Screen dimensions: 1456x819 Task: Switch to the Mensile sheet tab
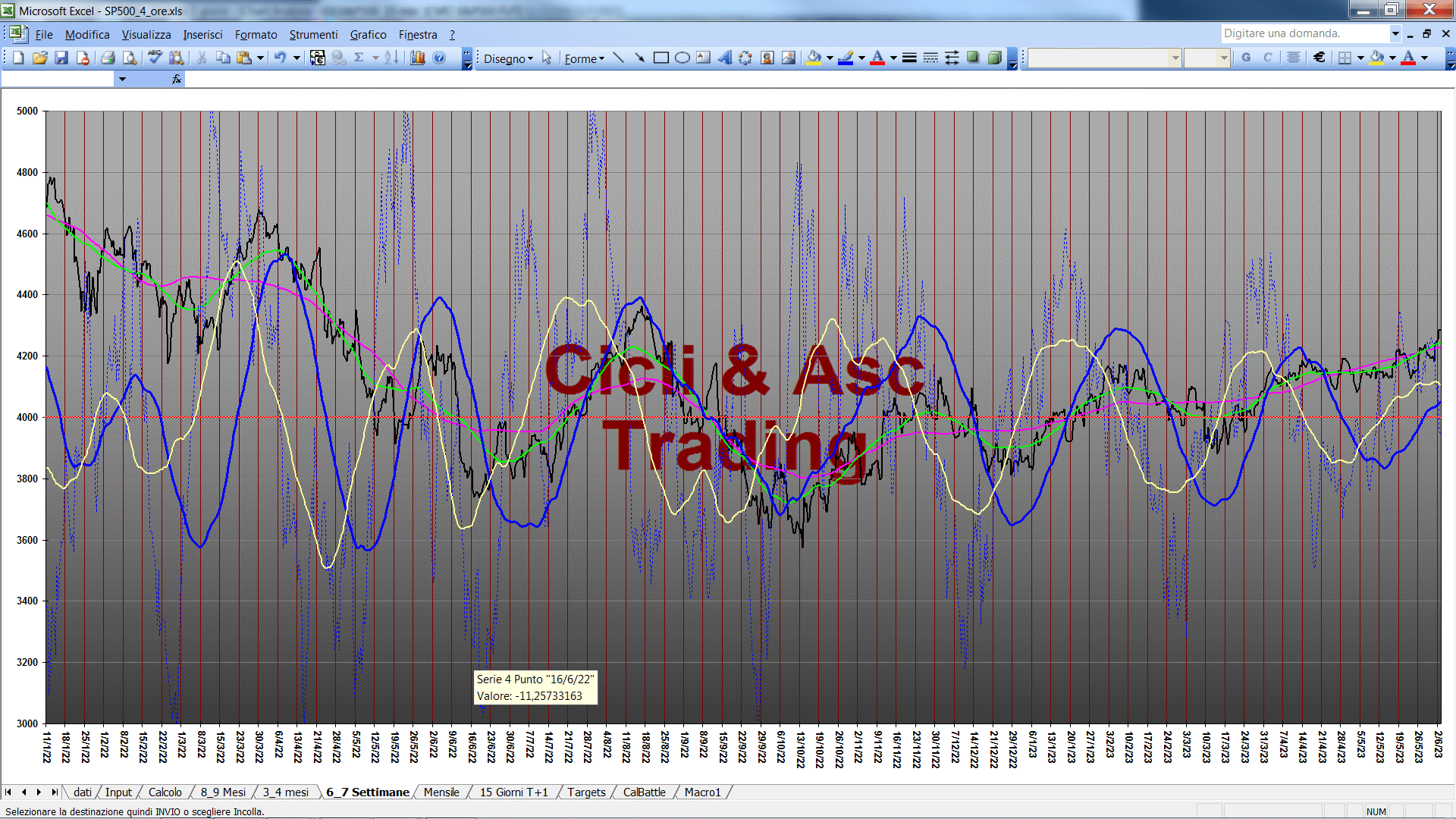[x=441, y=792]
